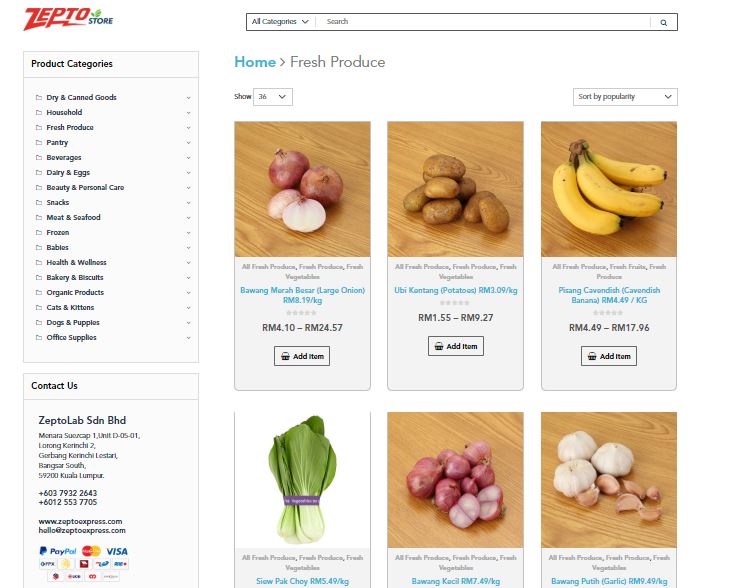
Task: Click the Mastercard payment icon
Action: pyautogui.click(x=91, y=551)
